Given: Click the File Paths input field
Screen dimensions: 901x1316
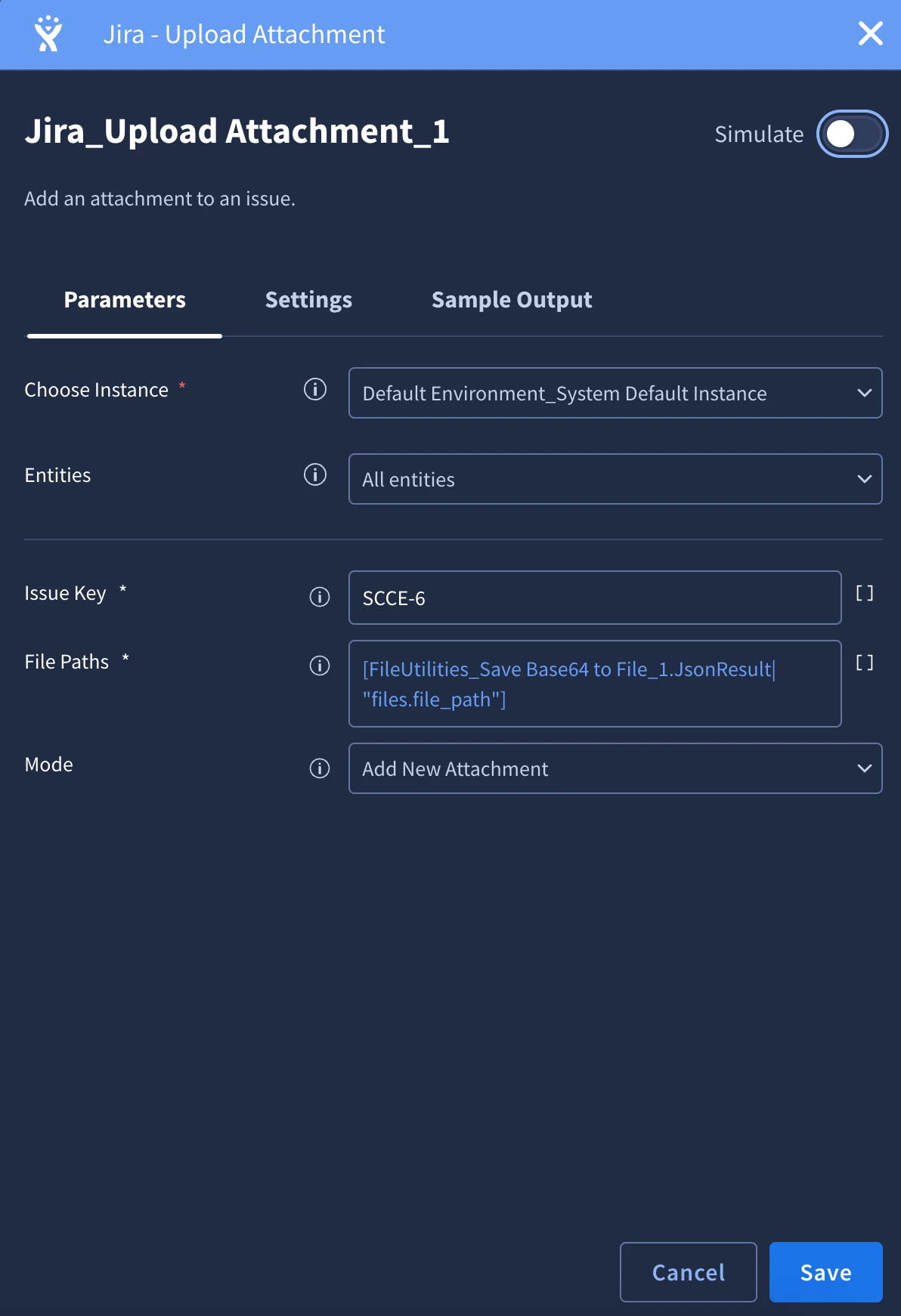Looking at the screenshot, I should [595, 684].
